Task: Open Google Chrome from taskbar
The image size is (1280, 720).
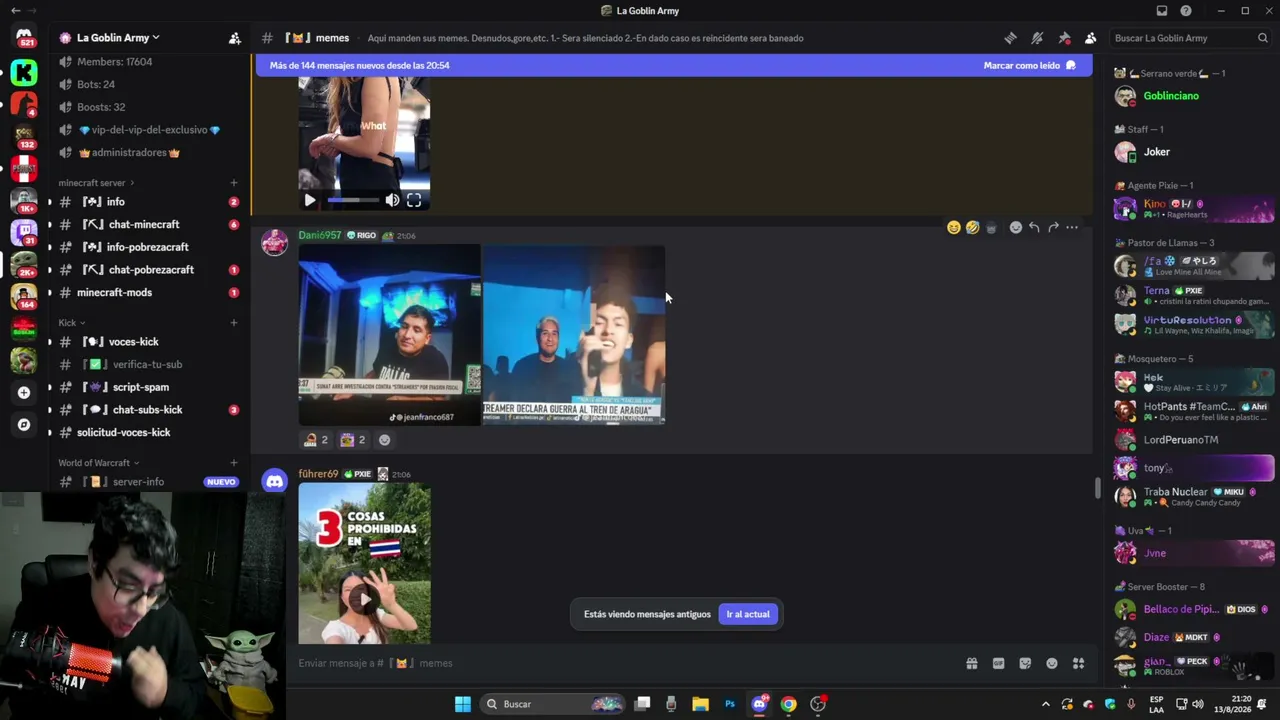Action: tap(789, 704)
